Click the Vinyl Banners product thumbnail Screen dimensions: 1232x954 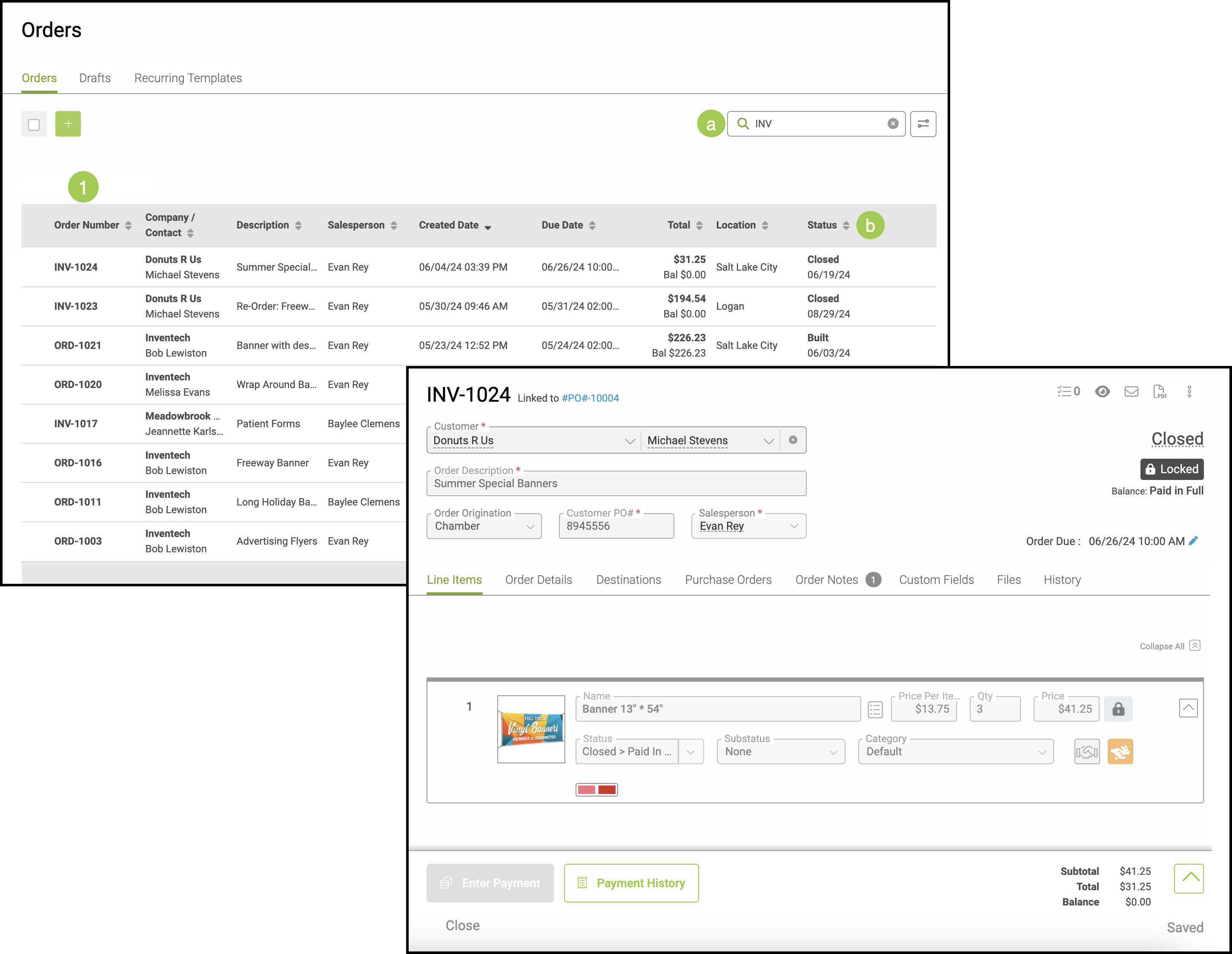click(531, 729)
